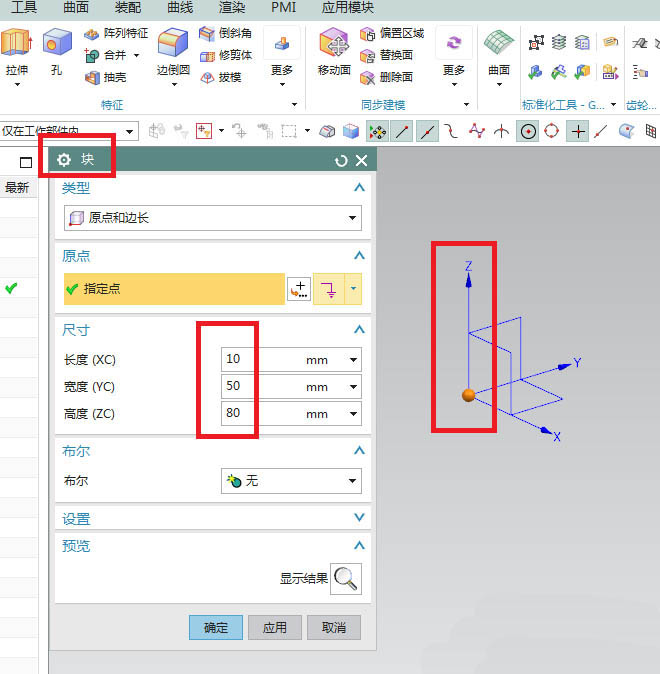
Task: Toggle the enable snap point button
Action: click(x=378, y=132)
